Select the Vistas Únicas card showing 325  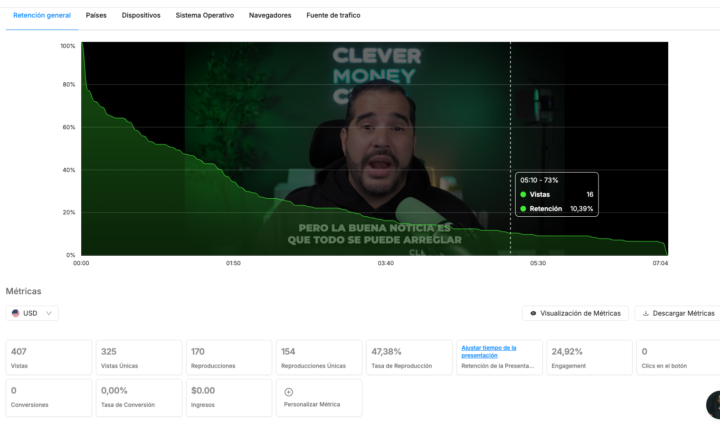tap(139, 357)
